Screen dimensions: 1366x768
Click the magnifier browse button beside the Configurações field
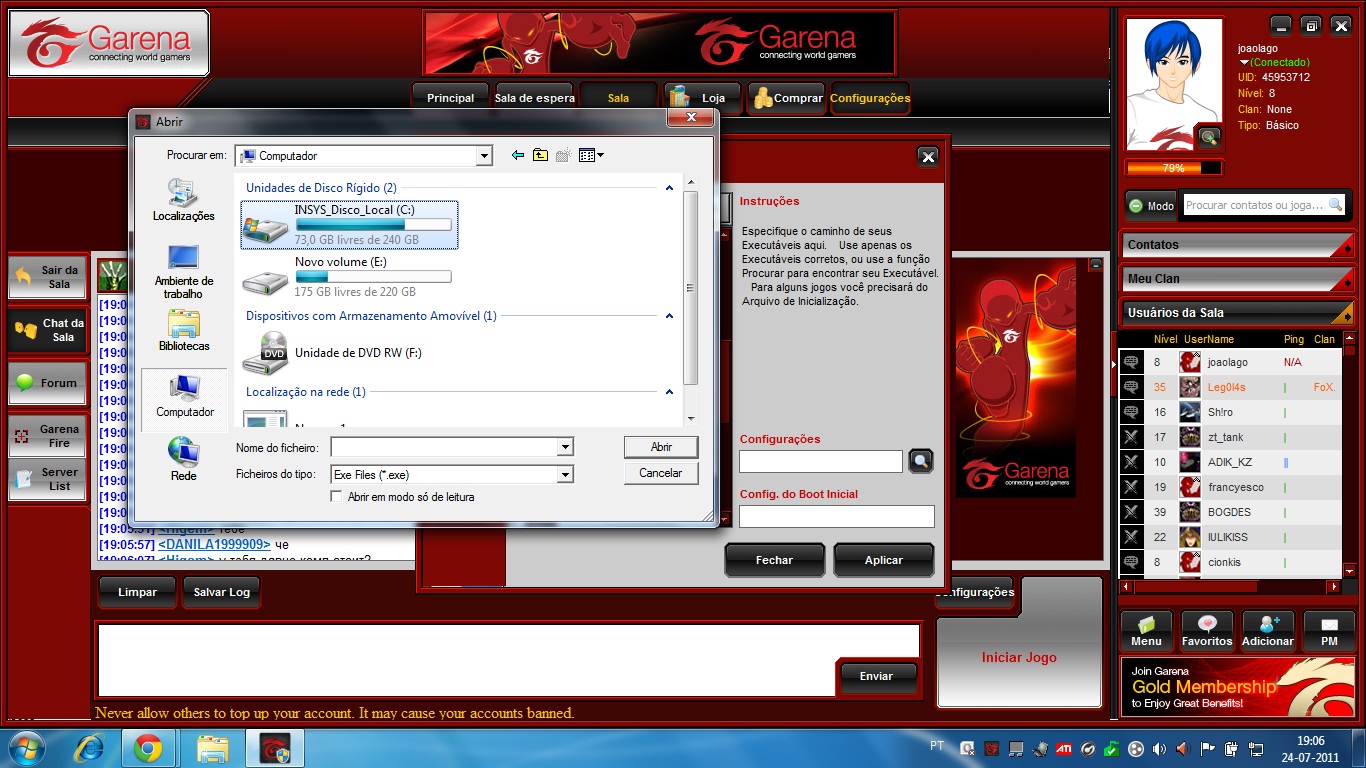[x=921, y=461]
